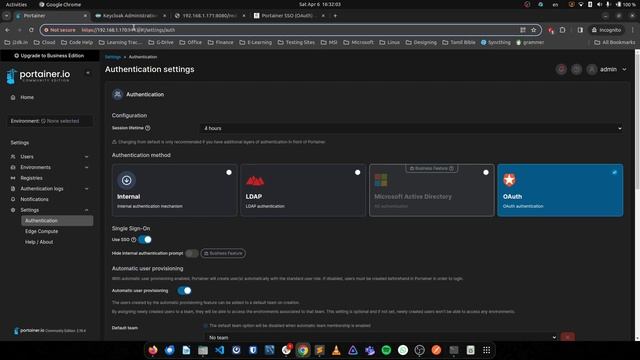Viewport: 640px width, 360px height.
Task: Open the Session lifetime dropdown
Action: pos(412,128)
